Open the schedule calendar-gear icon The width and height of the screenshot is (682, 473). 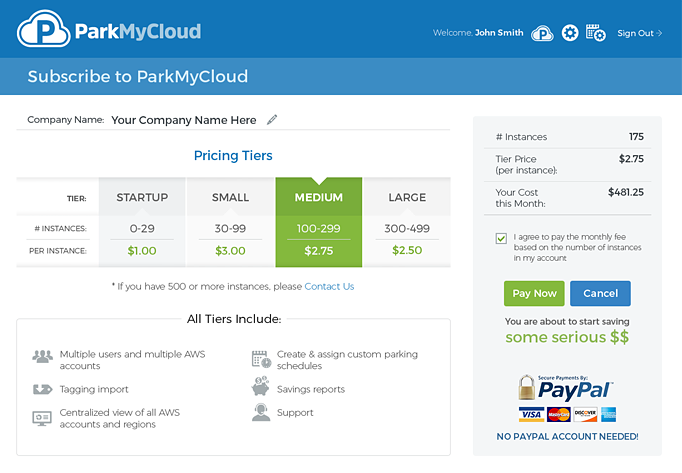point(595,33)
